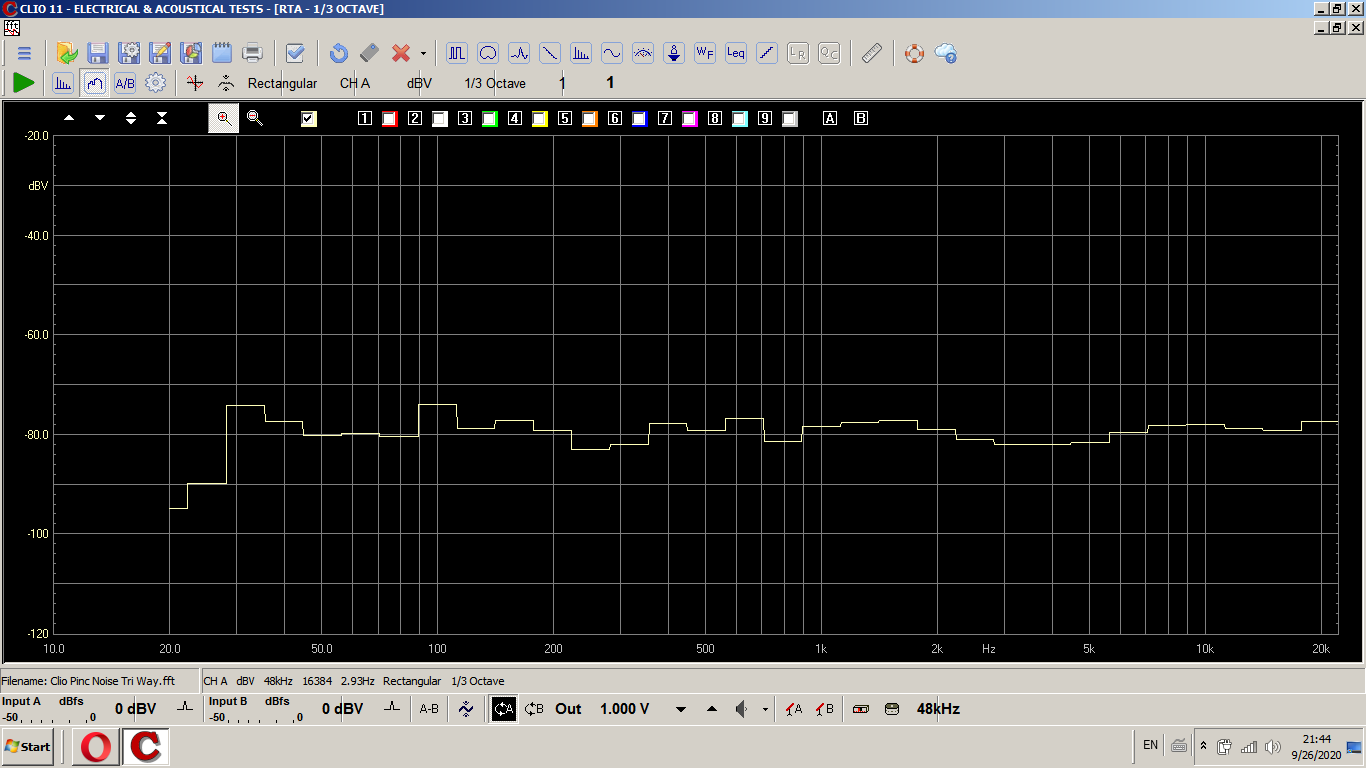
Task: Open the WF waterfall icon
Action: (x=705, y=53)
